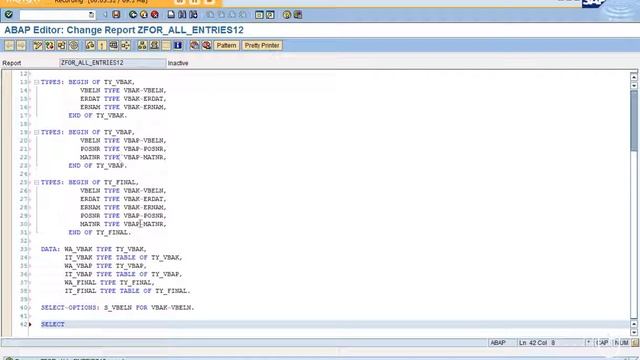This screenshot has width=640, height=360.
Task: Click the editor scroll-up arrow at top
Action: point(634,77)
